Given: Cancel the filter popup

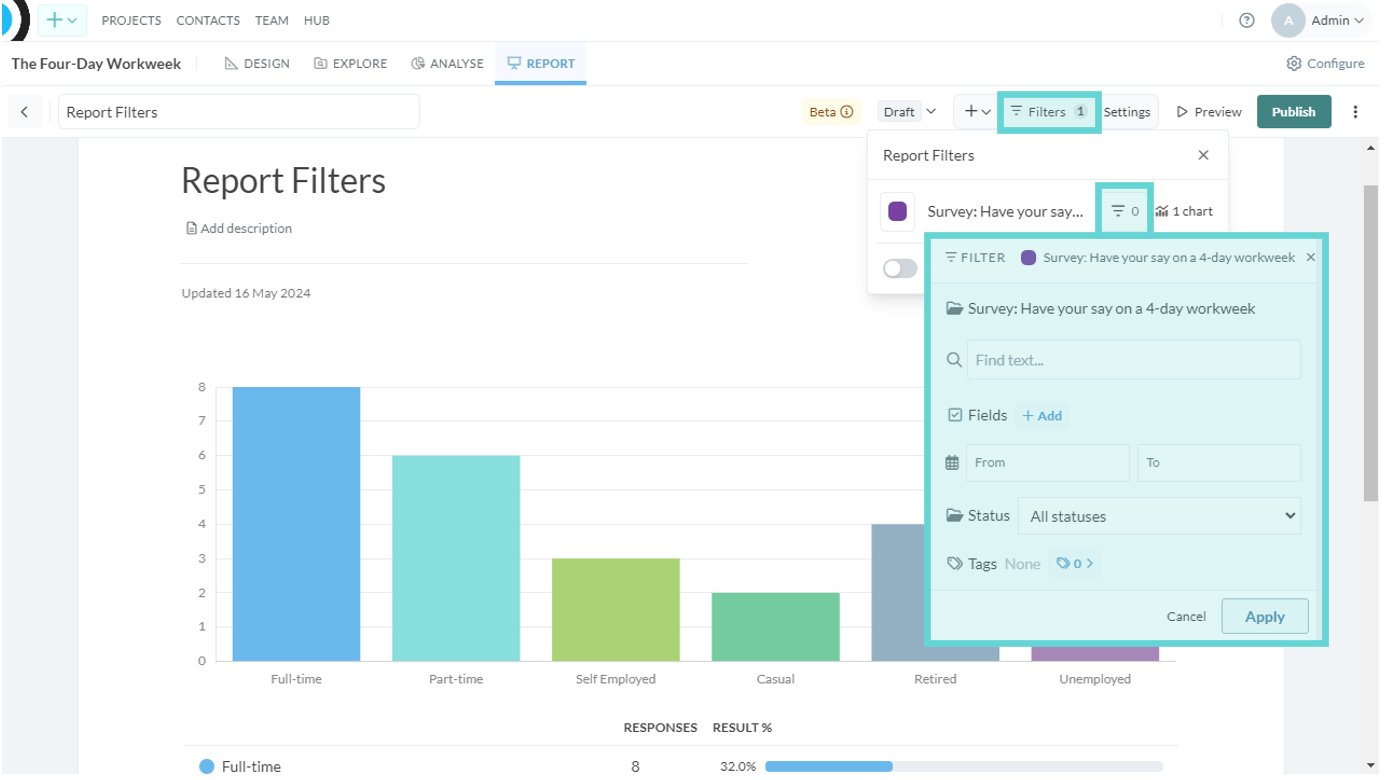Looking at the screenshot, I should pyautogui.click(x=1186, y=616).
